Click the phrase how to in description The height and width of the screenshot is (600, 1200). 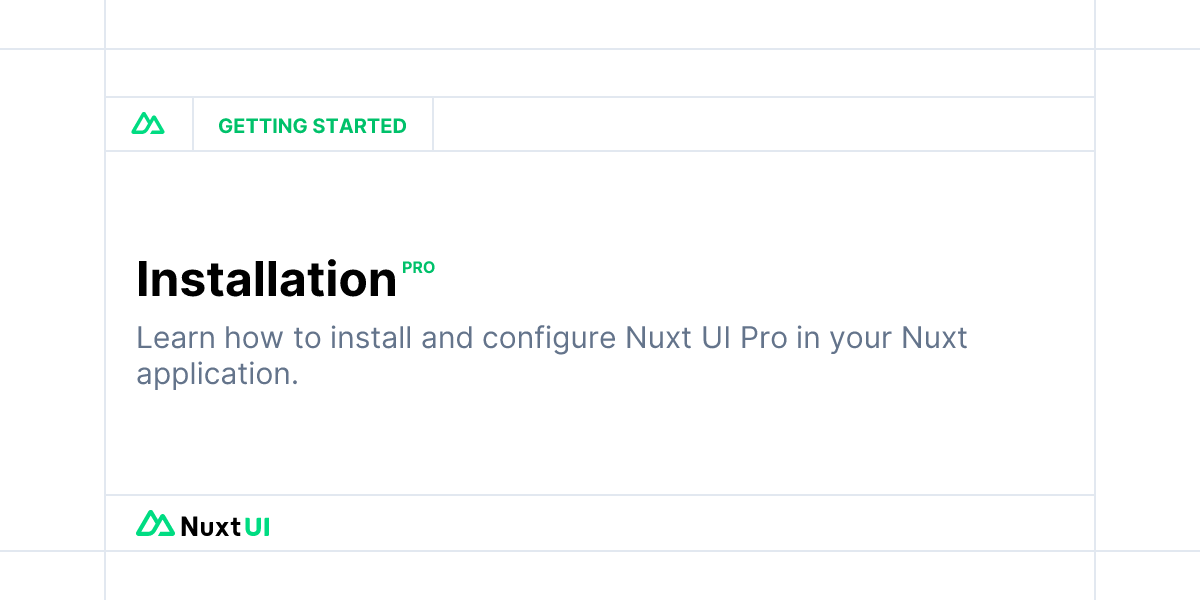(x=273, y=338)
